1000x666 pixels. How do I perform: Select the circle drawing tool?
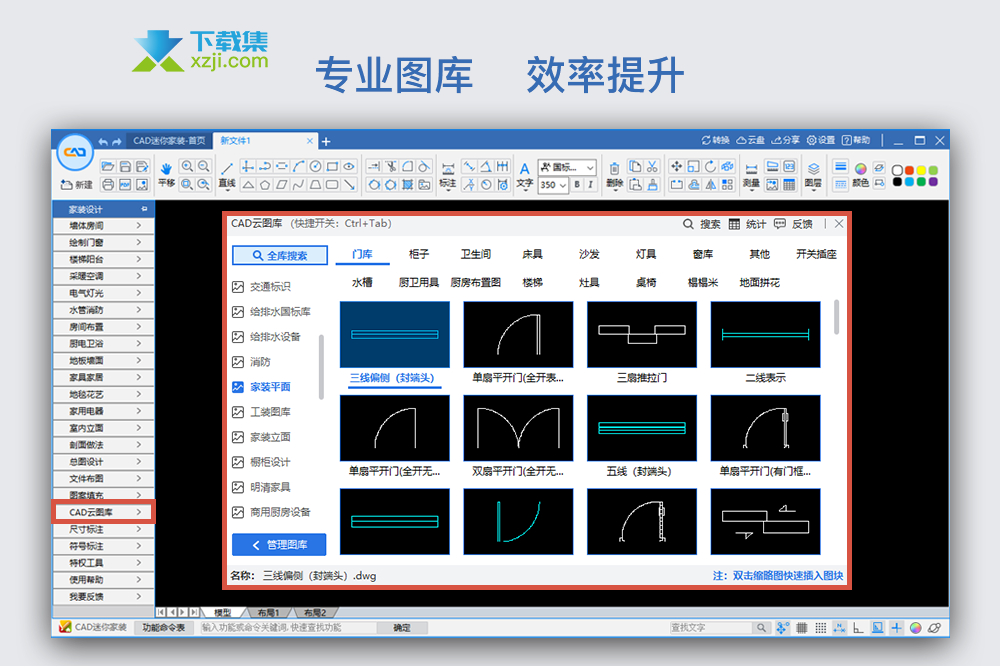coord(315,166)
